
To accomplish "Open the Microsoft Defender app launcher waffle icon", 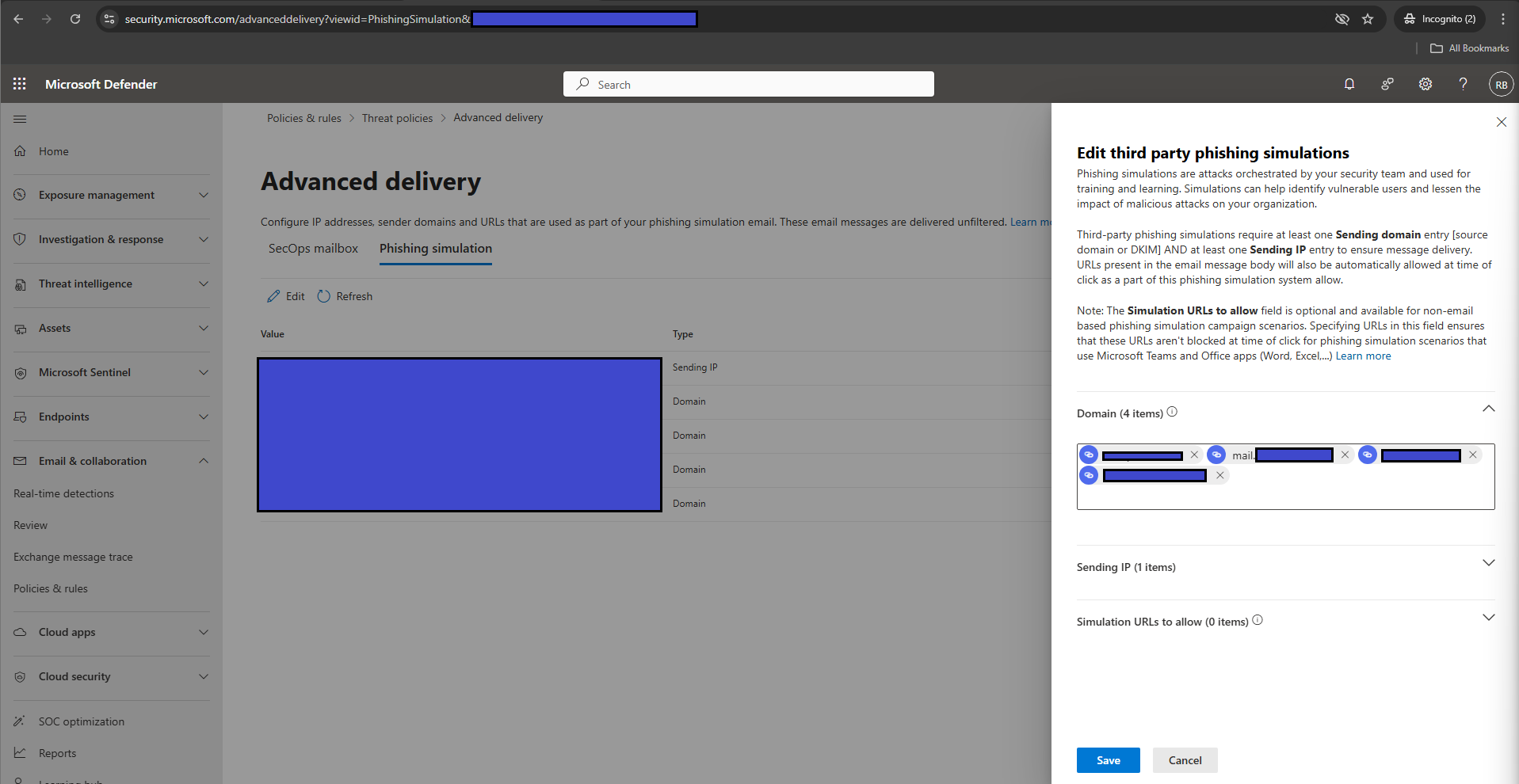I will [x=19, y=84].
